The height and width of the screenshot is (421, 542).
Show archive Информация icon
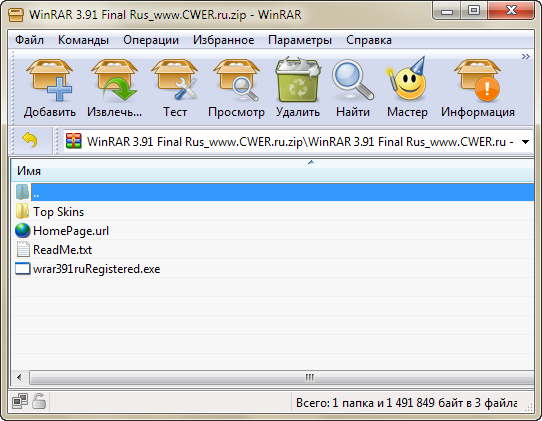click(478, 81)
